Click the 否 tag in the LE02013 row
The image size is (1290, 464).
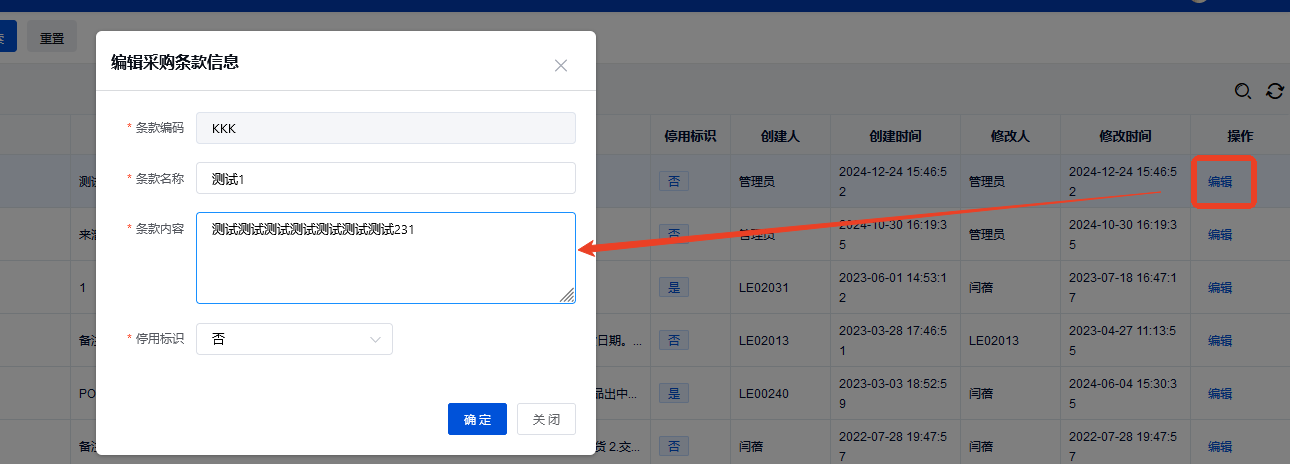(x=673, y=341)
